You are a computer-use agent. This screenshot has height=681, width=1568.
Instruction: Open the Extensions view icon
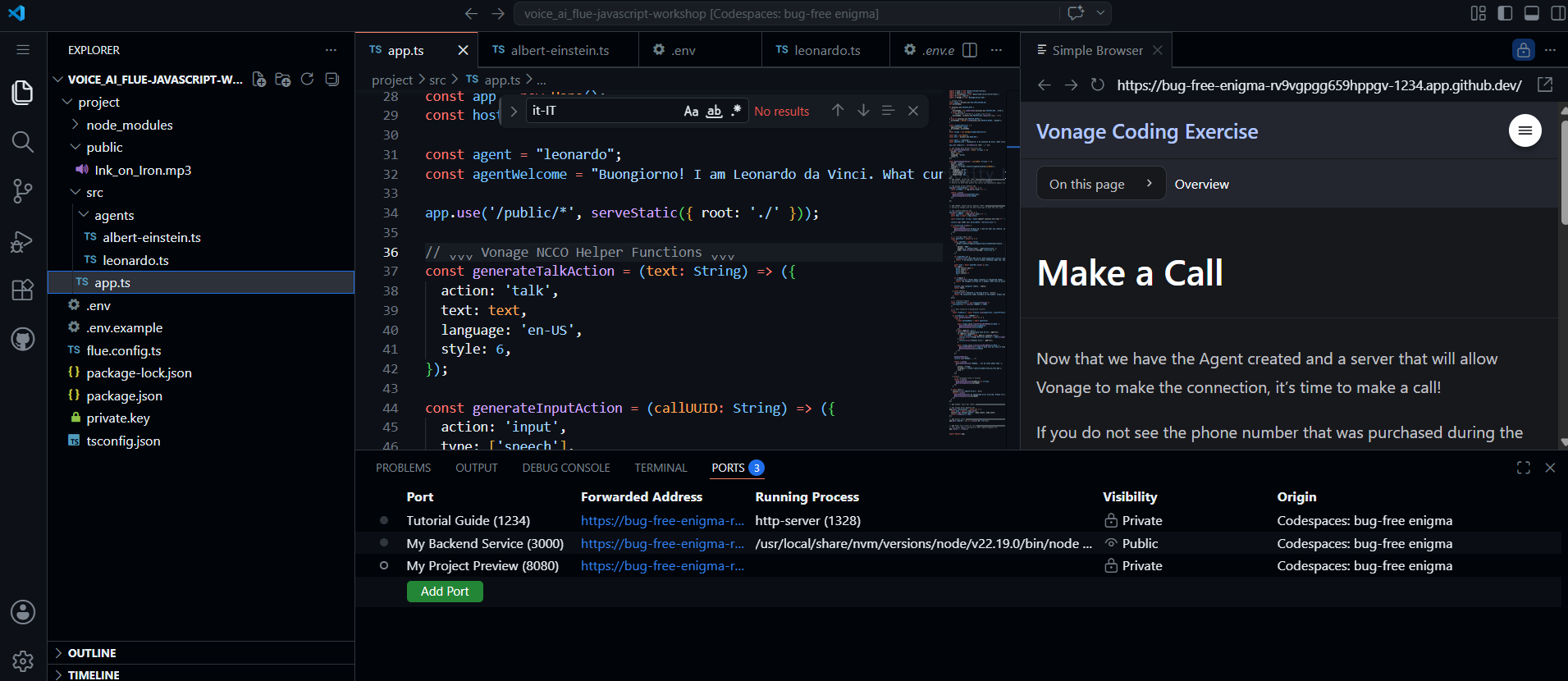(x=23, y=290)
